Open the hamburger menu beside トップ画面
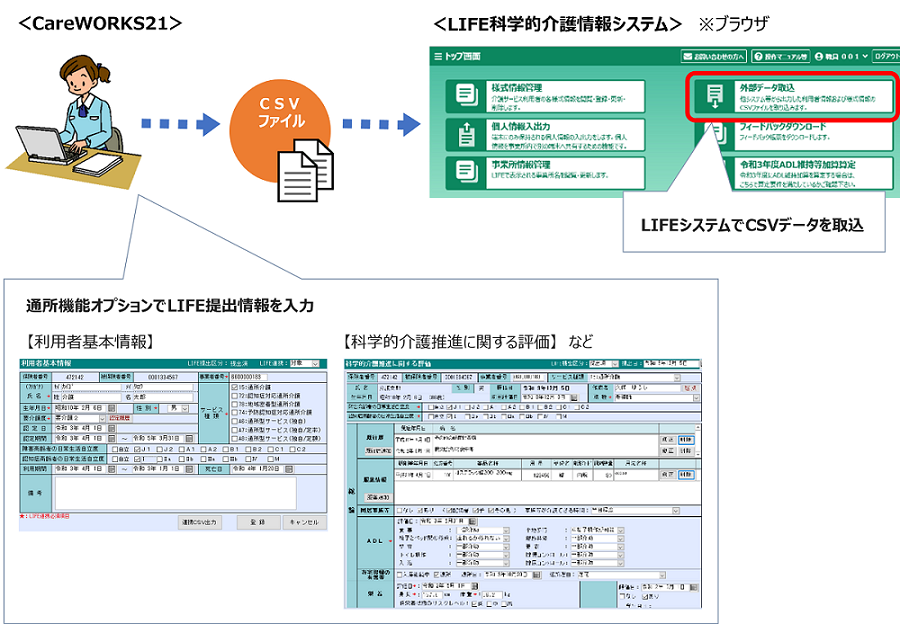The height and width of the screenshot is (624, 900). (438, 56)
